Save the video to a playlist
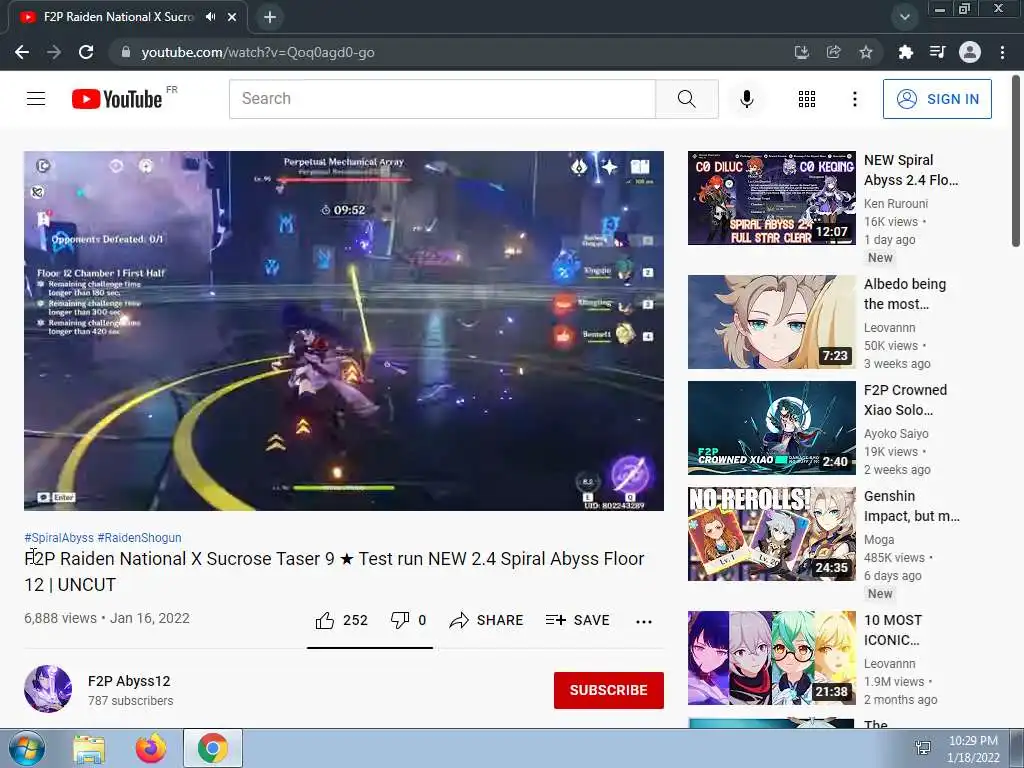The height and width of the screenshot is (768, 1024). pos(577,620)
